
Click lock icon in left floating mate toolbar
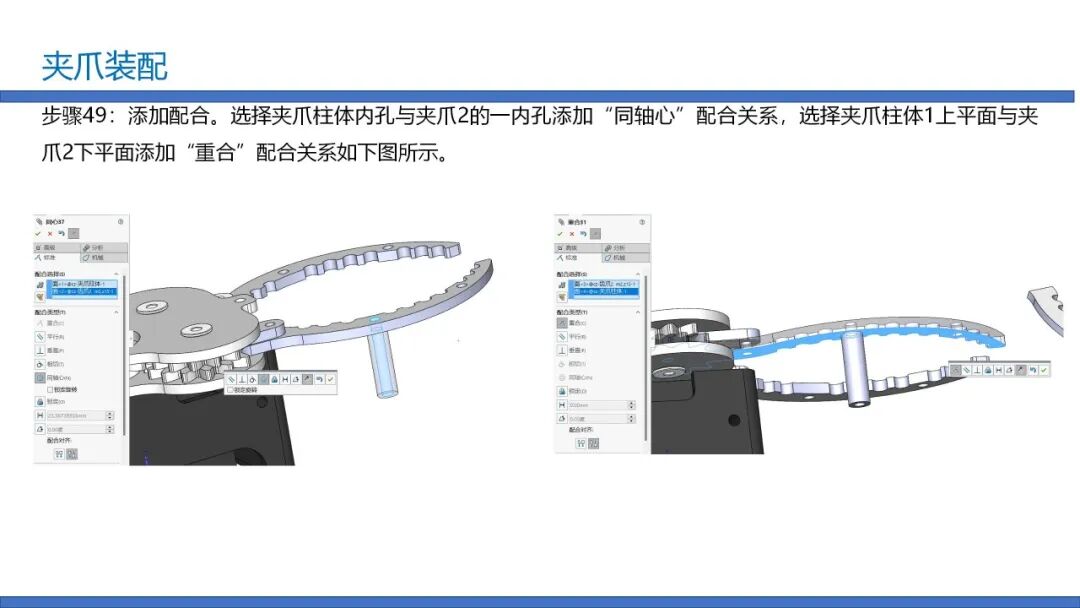tap(274, 379)
